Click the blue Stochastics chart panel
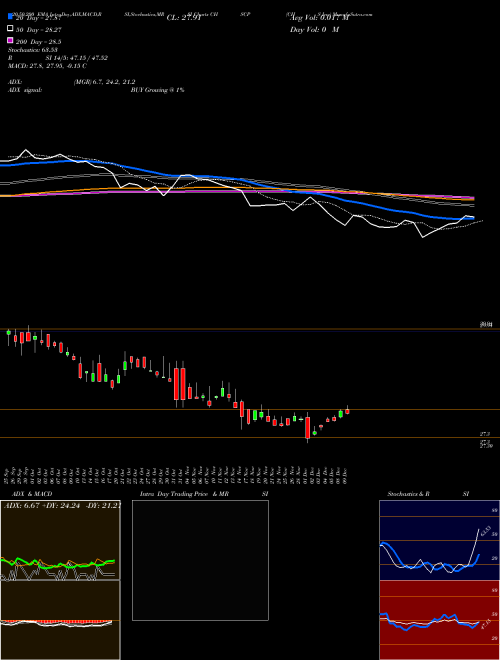The width and height of the screenshot is (500, 660). pyautogui.click(x=439, y=540)
